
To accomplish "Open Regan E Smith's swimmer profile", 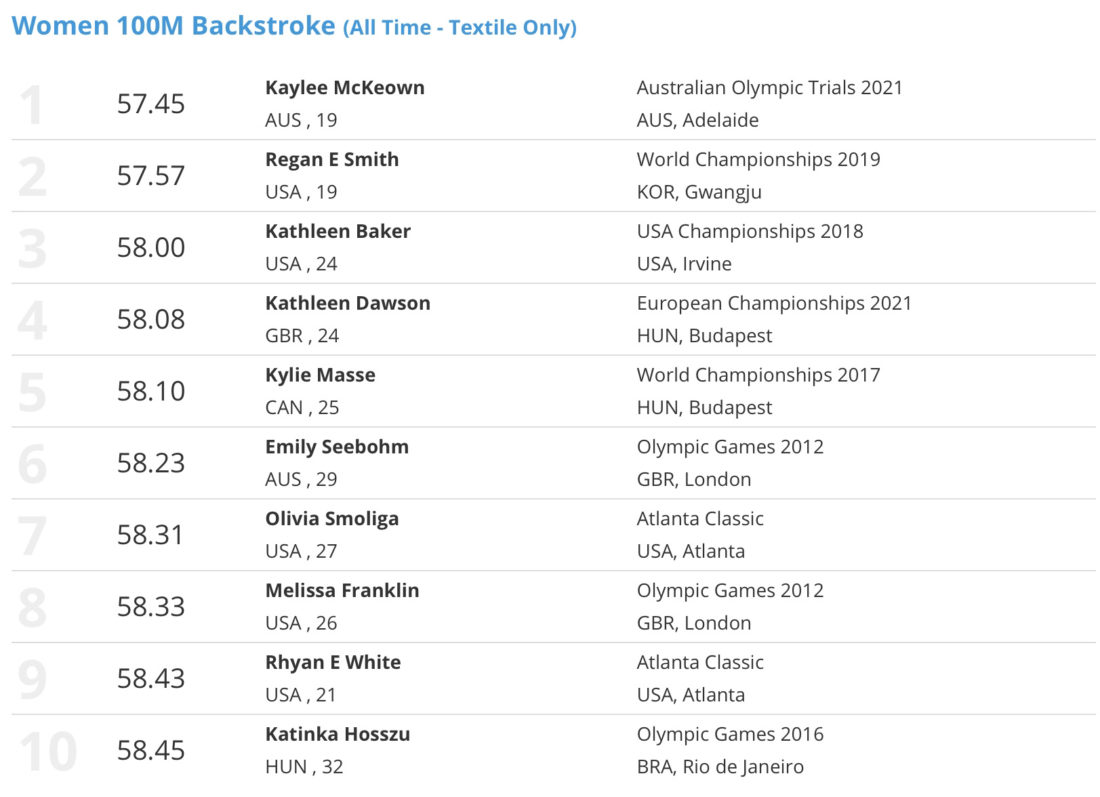I will pos(332,160).
